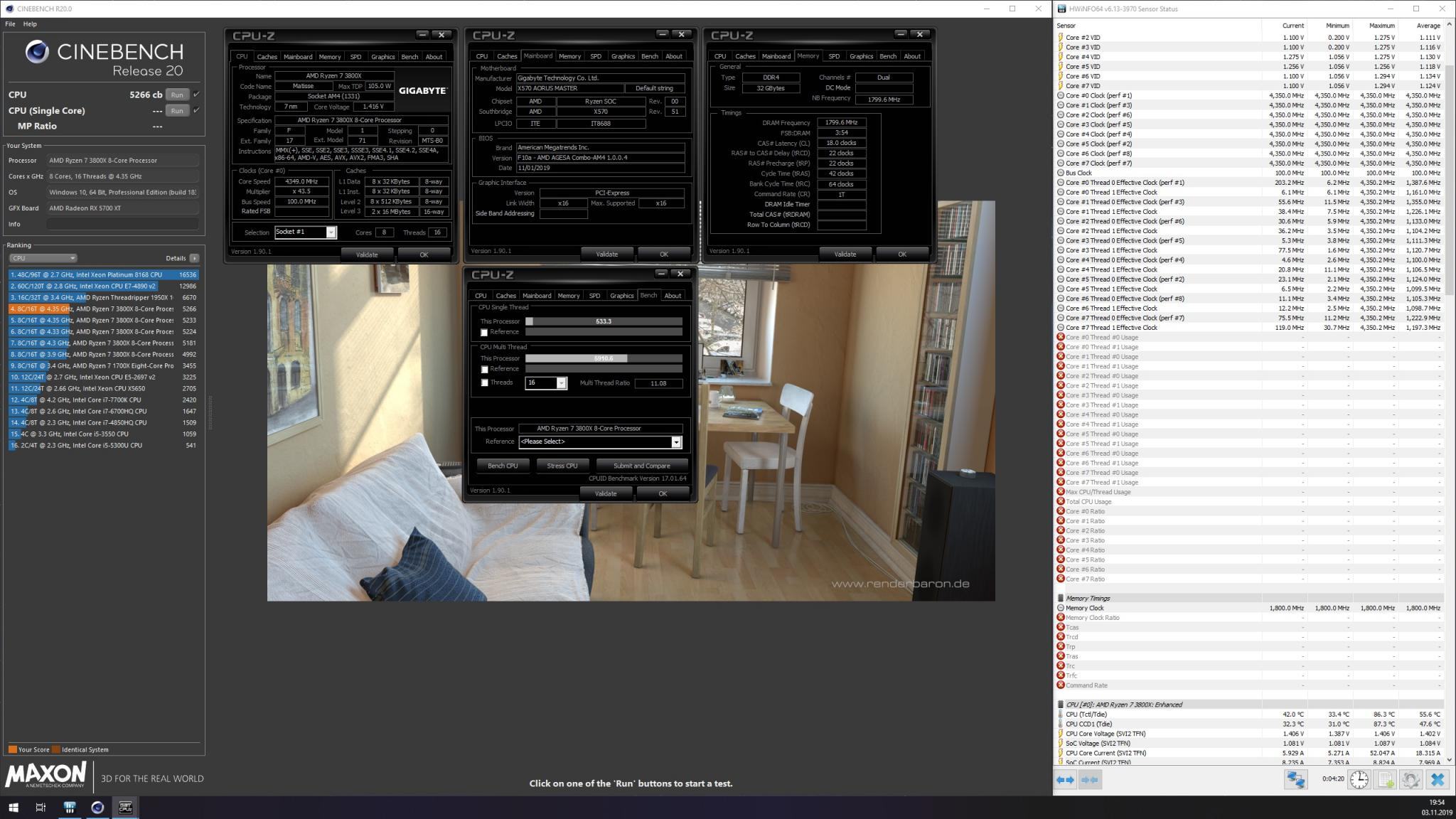Click OK in CPU-Z Mainboard window
Image resolution: width=1456 pixels, height=819 pixels.
(x=663, y=255)
